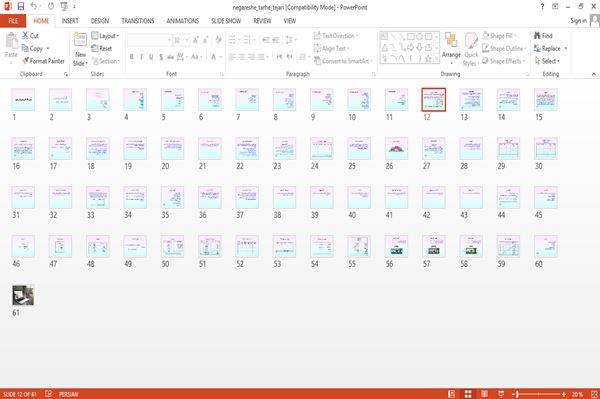This screenshot has height=399, width=600.
Task: Expand Text Direction options
Action: point(336,36)
